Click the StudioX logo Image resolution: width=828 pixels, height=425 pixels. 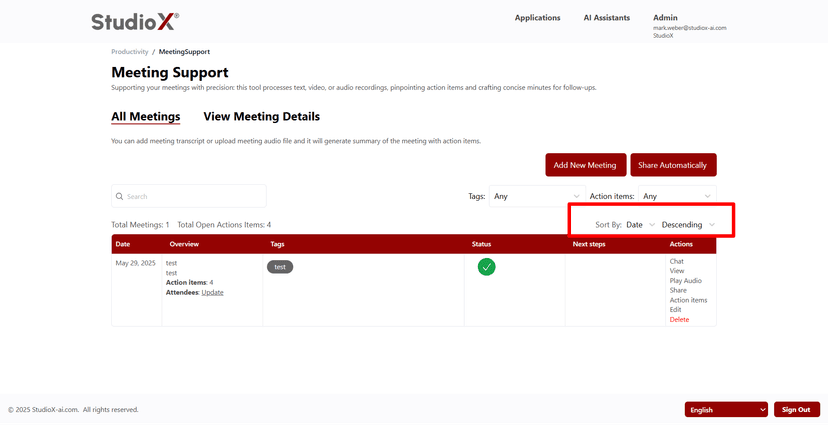(135, 21)
